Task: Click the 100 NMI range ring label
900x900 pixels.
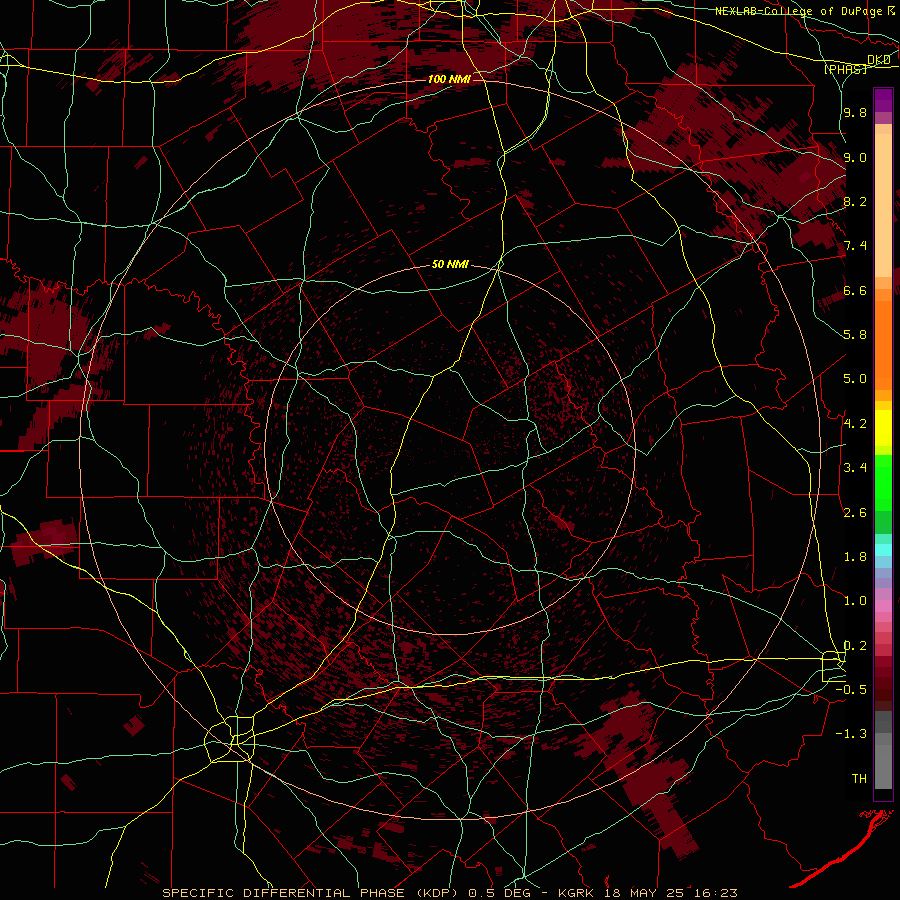Action: (449, 79)
